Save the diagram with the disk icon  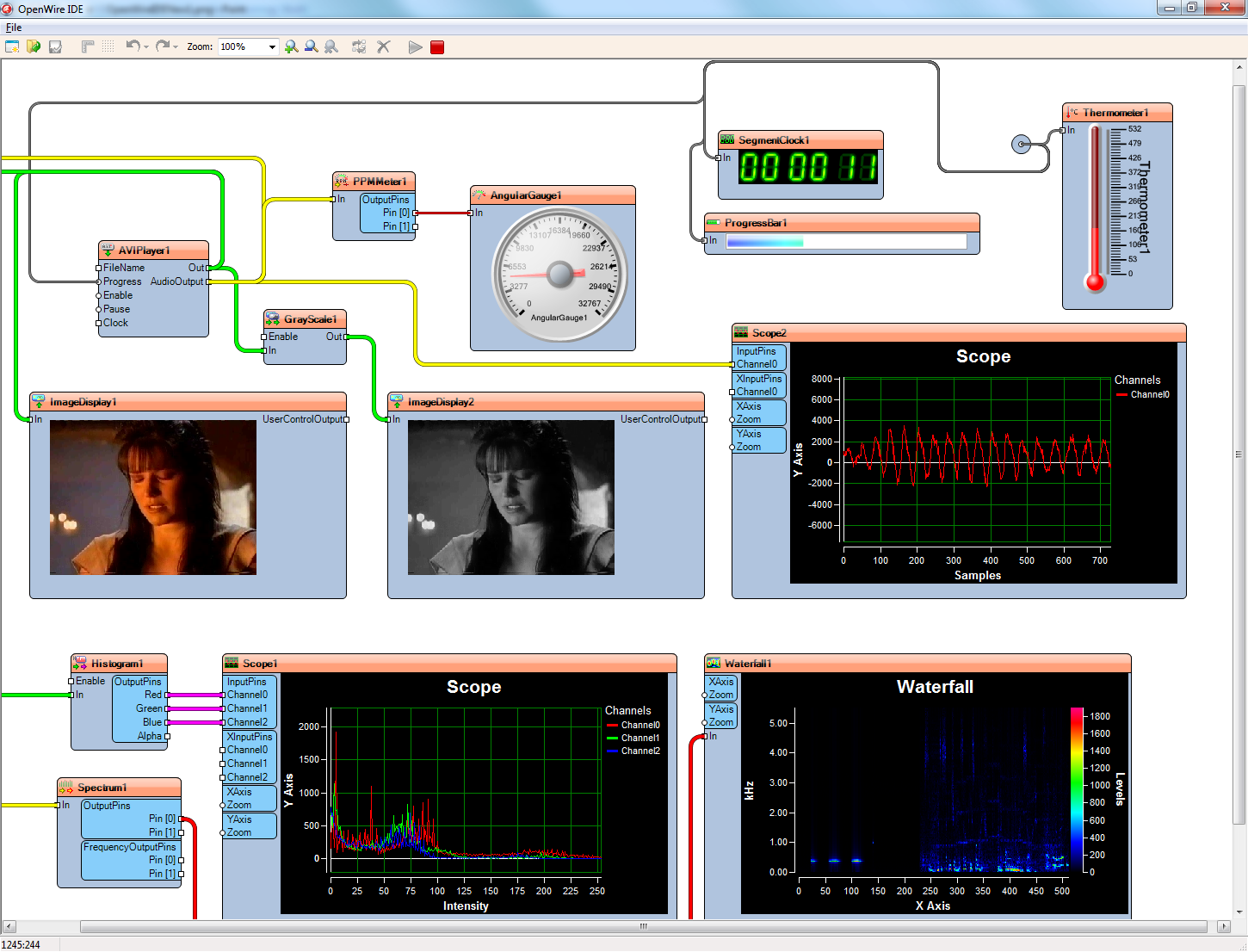[55, 46]
